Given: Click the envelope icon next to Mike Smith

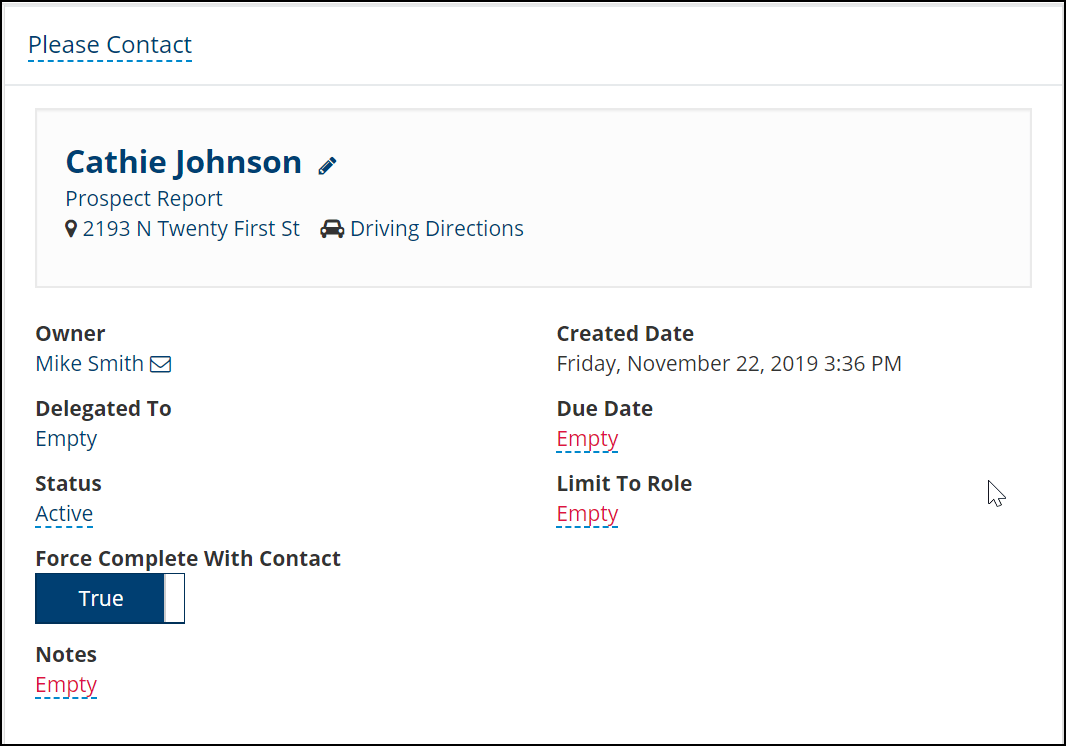Looking at the screenshot, I should [160, 364].
